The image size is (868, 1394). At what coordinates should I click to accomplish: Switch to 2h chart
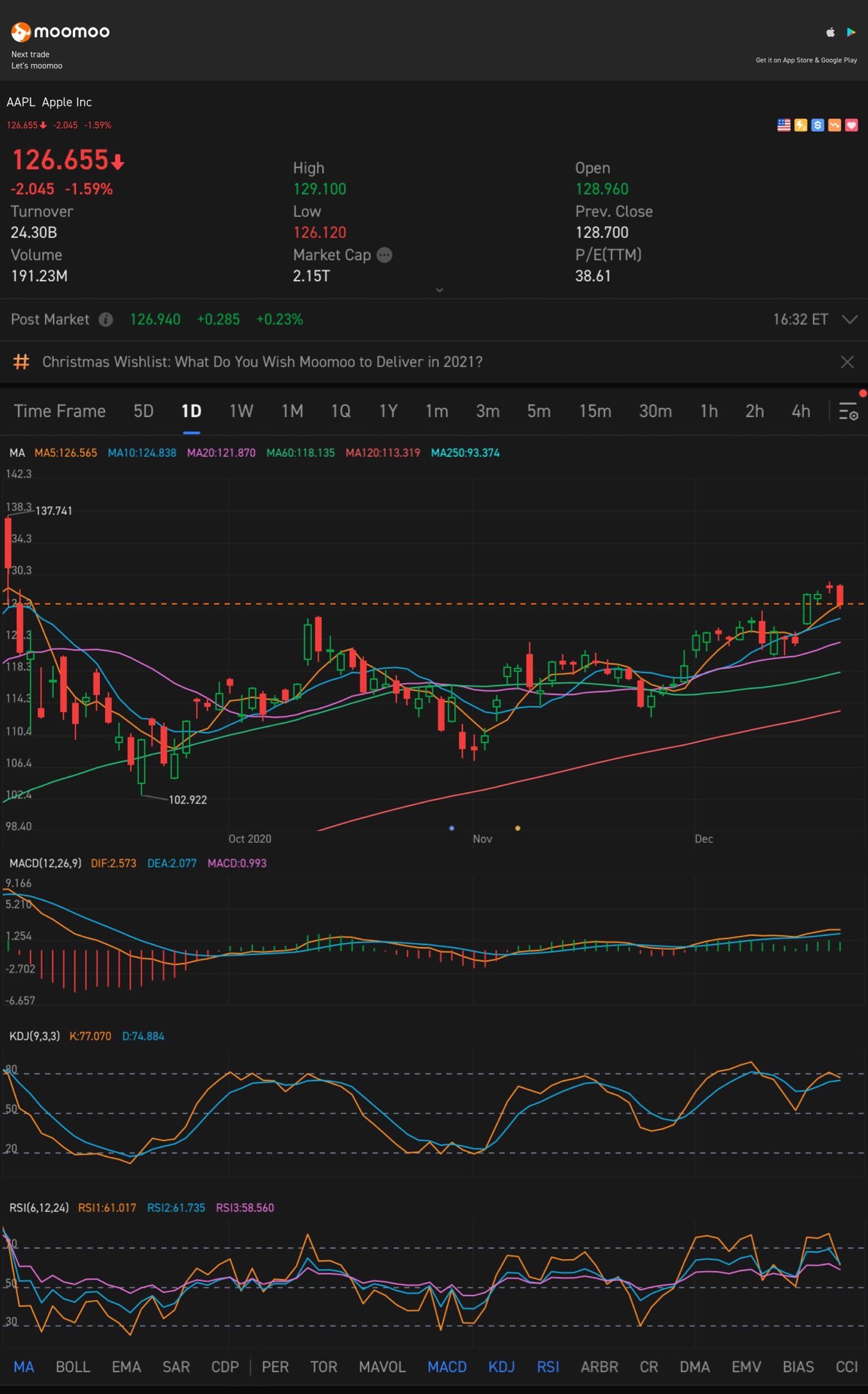pyautogui.click(x=755, y=411)
